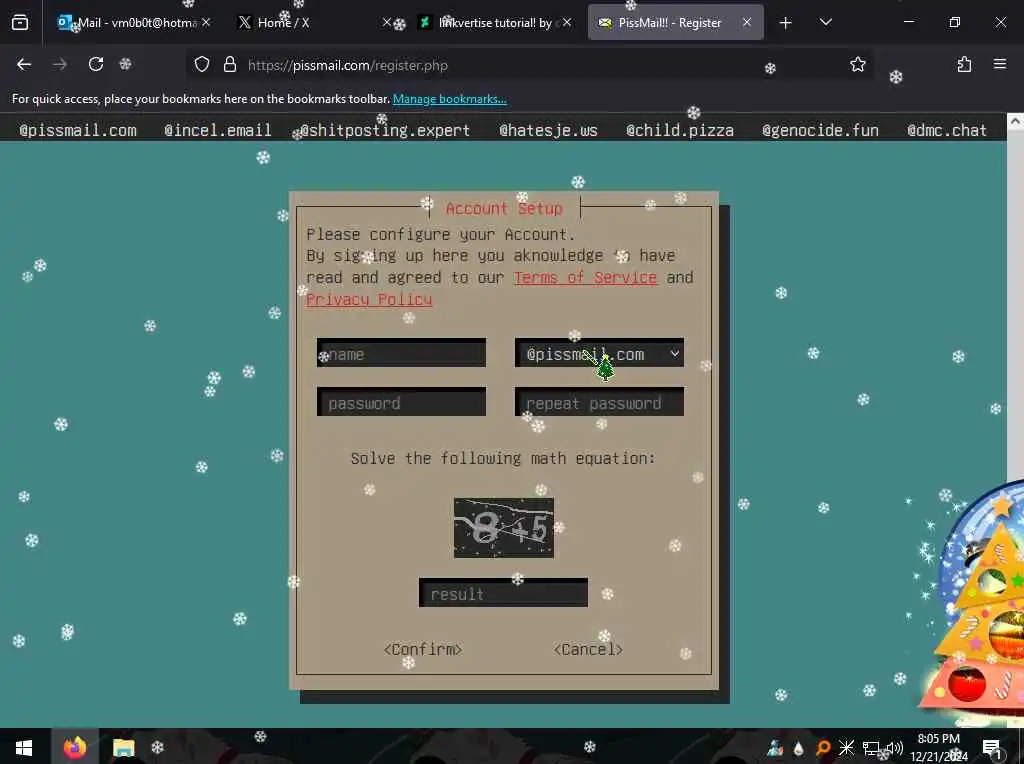Click the snowflake tray icon
Viewport: 1024px width, 764px height.
pyautogui.click(x=846, y=748)
